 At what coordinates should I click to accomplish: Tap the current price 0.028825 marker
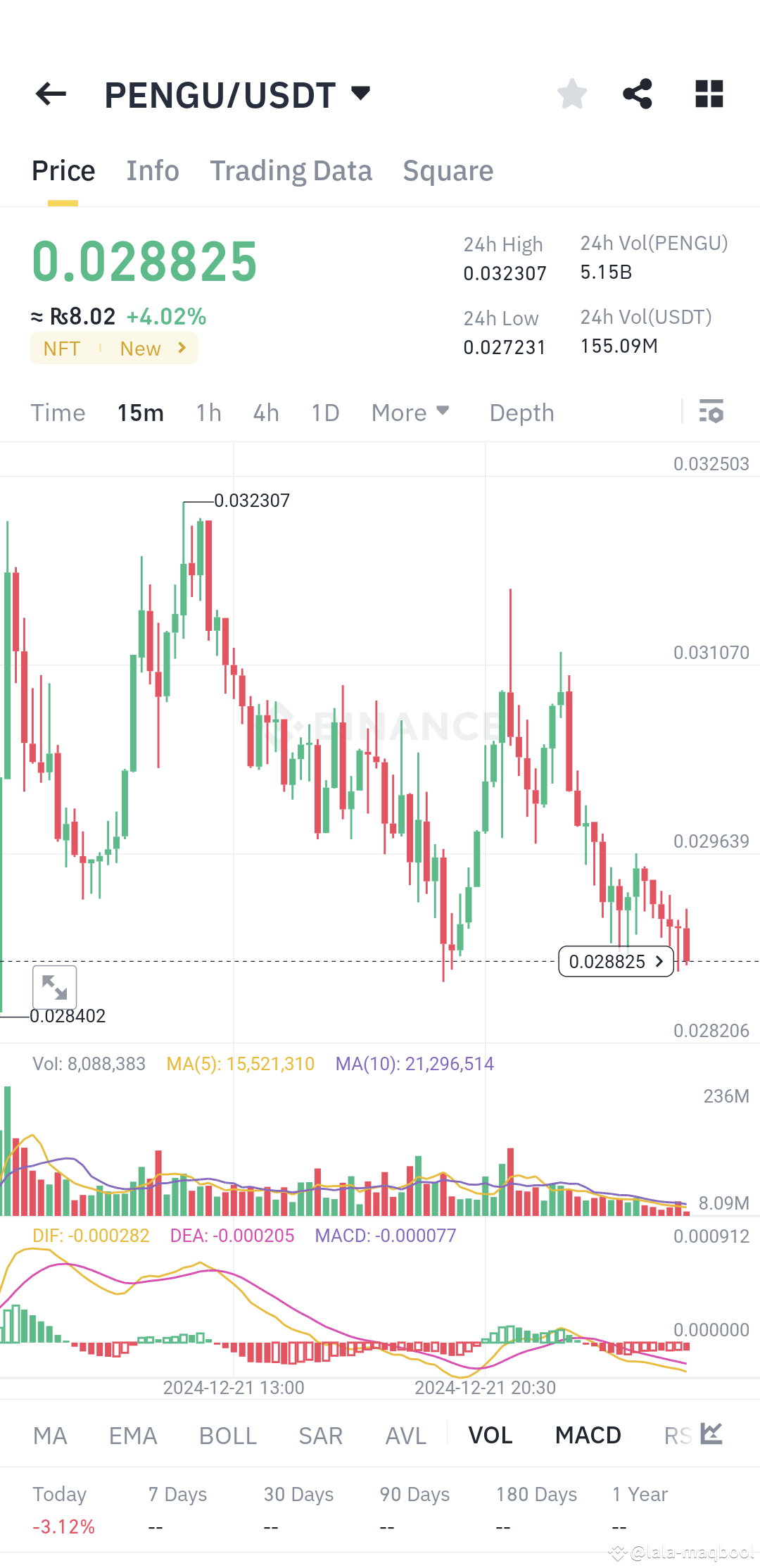tap(616, 962)
